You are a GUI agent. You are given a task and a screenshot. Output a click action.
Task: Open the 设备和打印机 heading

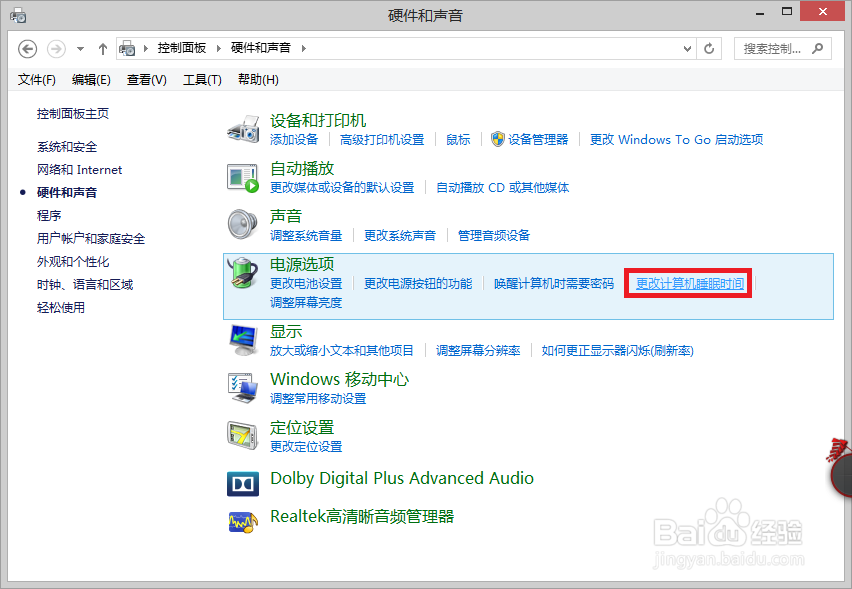tap(318, 121)
